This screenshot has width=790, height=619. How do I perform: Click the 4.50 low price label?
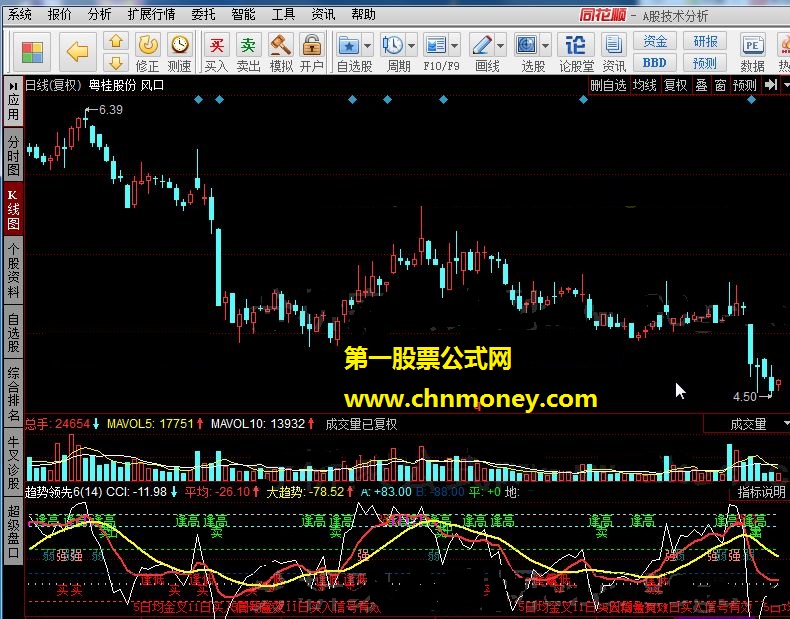point(745,397)
